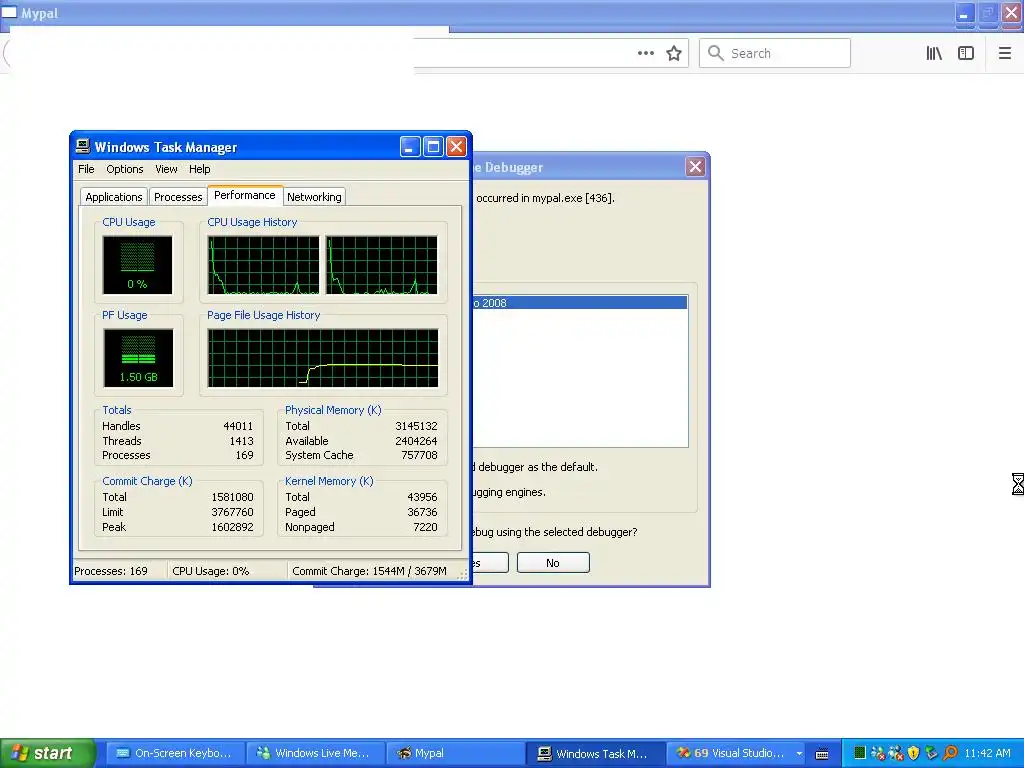
Task: Click the PF Usage 1.50 GB gauge
Action: (138, 358)
